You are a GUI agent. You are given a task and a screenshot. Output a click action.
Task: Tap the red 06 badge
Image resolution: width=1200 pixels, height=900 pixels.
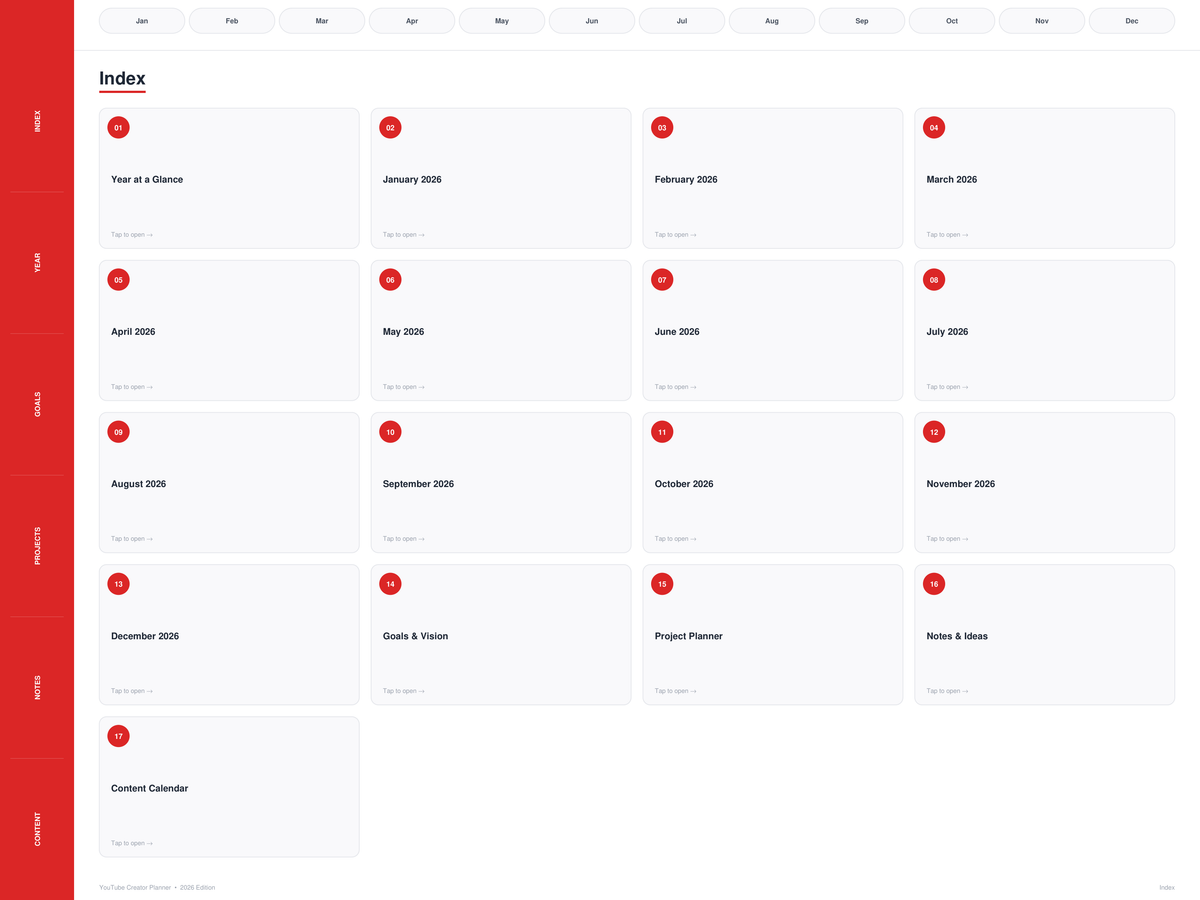pyautogui.click(x=390, y=280)
